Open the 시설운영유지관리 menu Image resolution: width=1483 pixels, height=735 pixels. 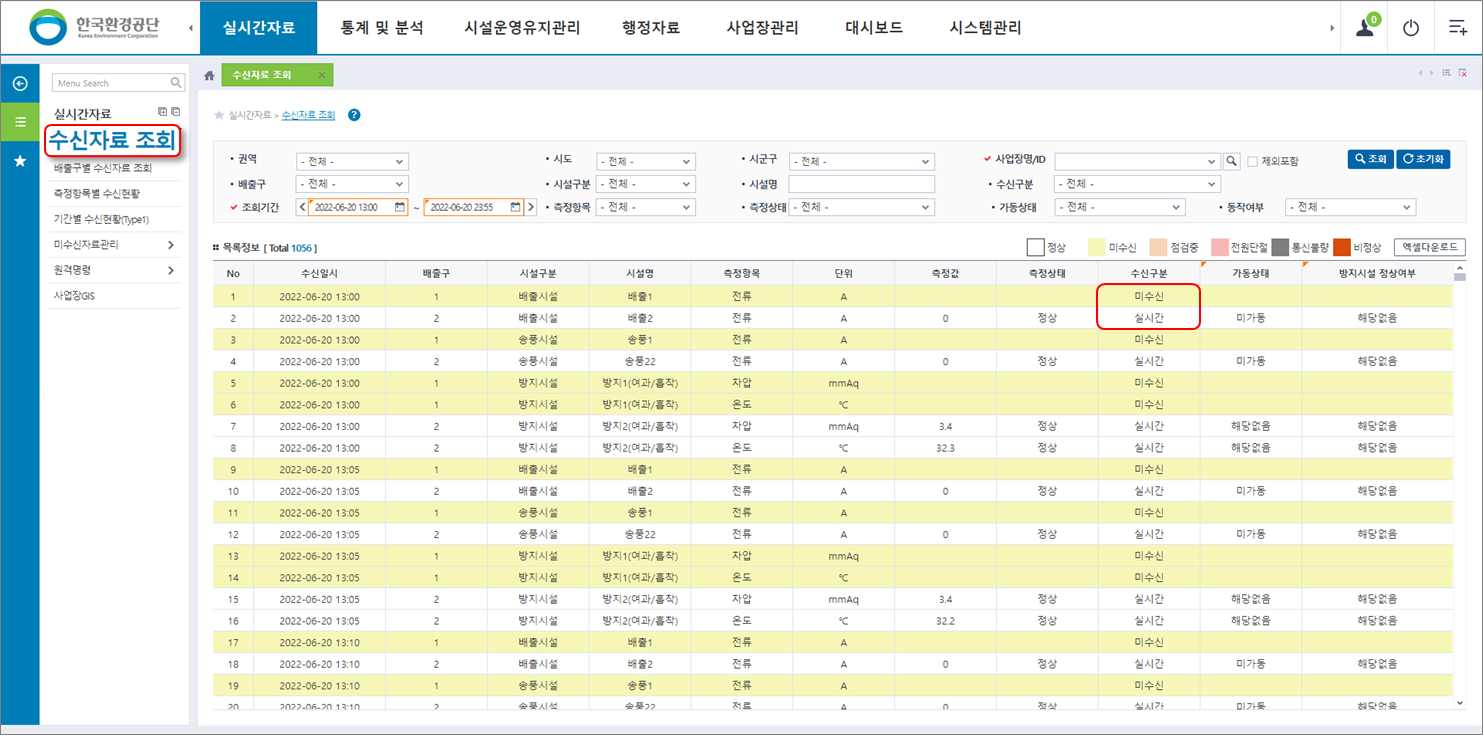click(522, 28)
